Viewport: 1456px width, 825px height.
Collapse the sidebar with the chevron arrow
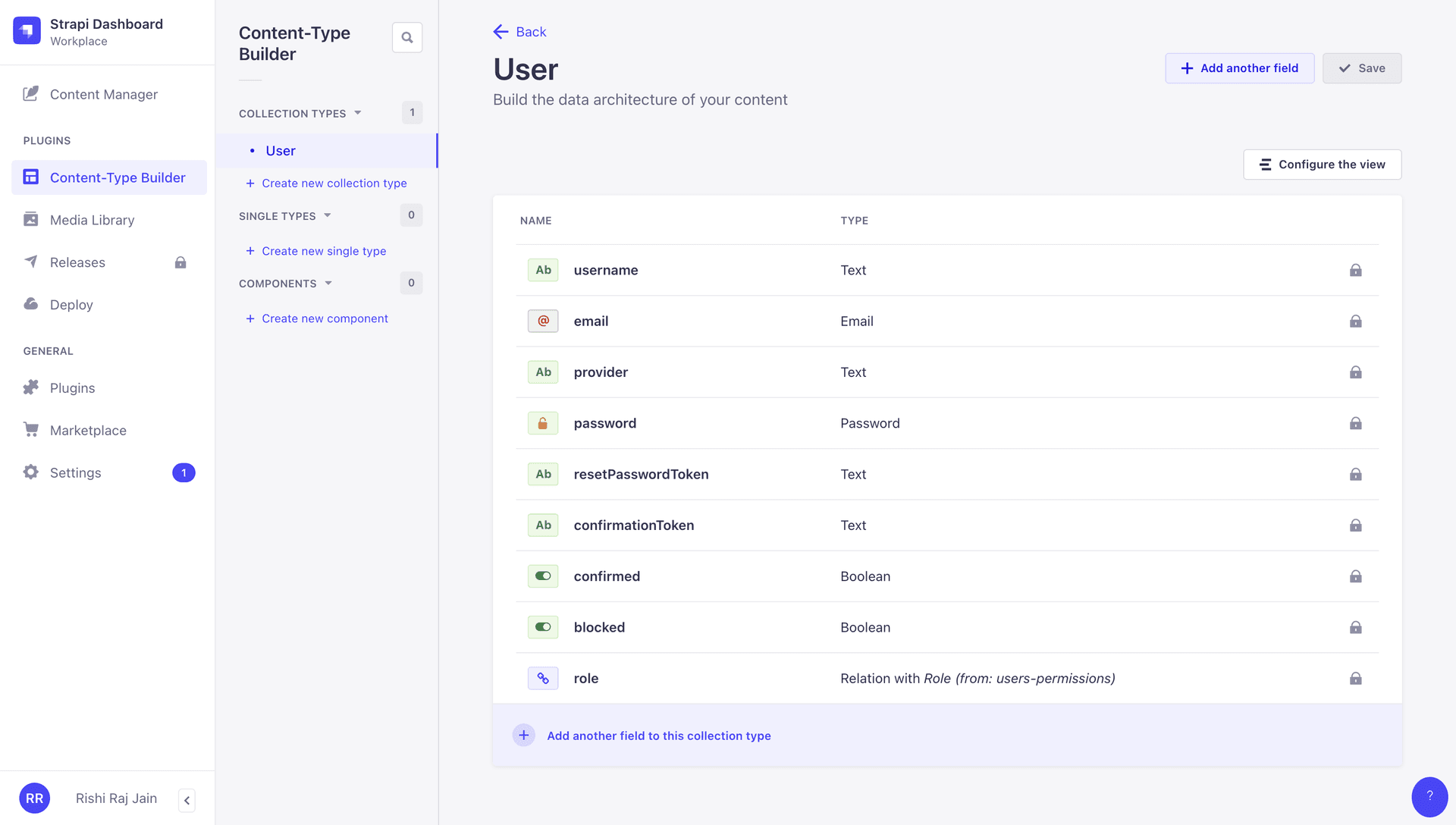(x=187, y=800)
